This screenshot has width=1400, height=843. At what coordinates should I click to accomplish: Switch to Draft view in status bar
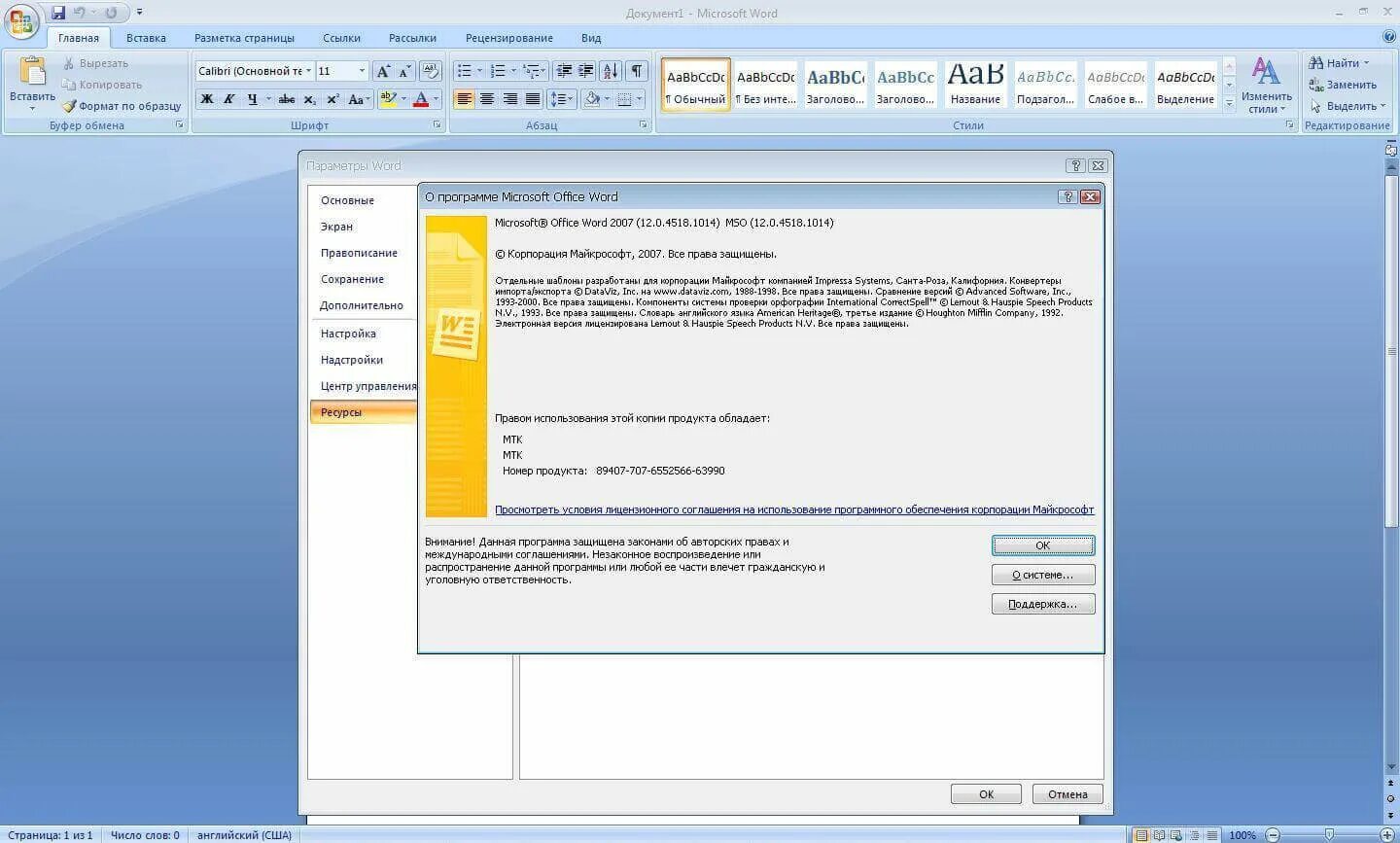click(x=1211, y=835)
